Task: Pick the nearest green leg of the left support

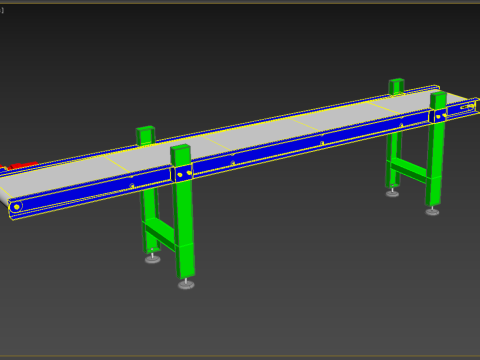Action: [183, 213]
